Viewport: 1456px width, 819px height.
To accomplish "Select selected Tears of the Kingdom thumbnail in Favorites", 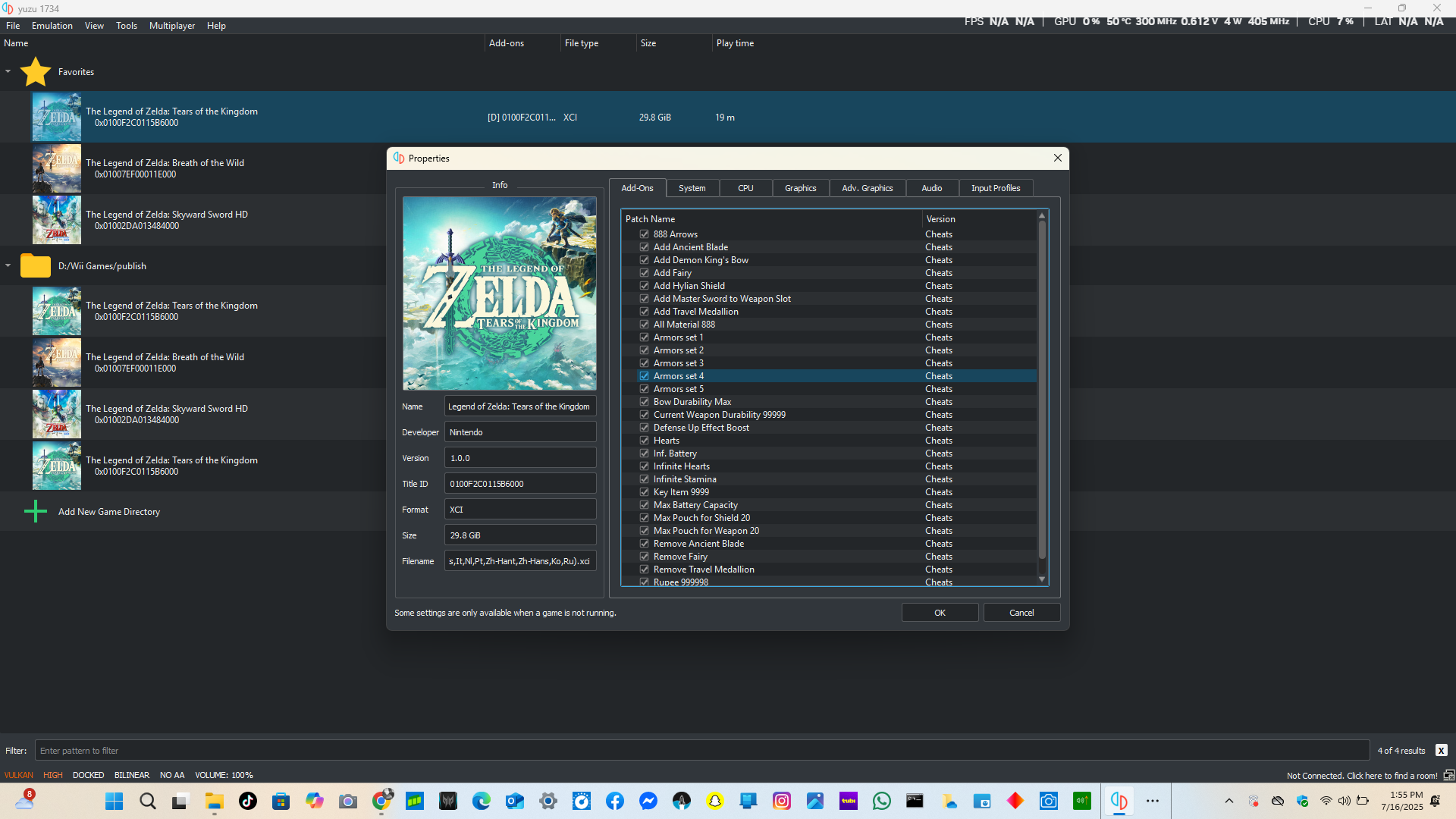I will 57,117.
